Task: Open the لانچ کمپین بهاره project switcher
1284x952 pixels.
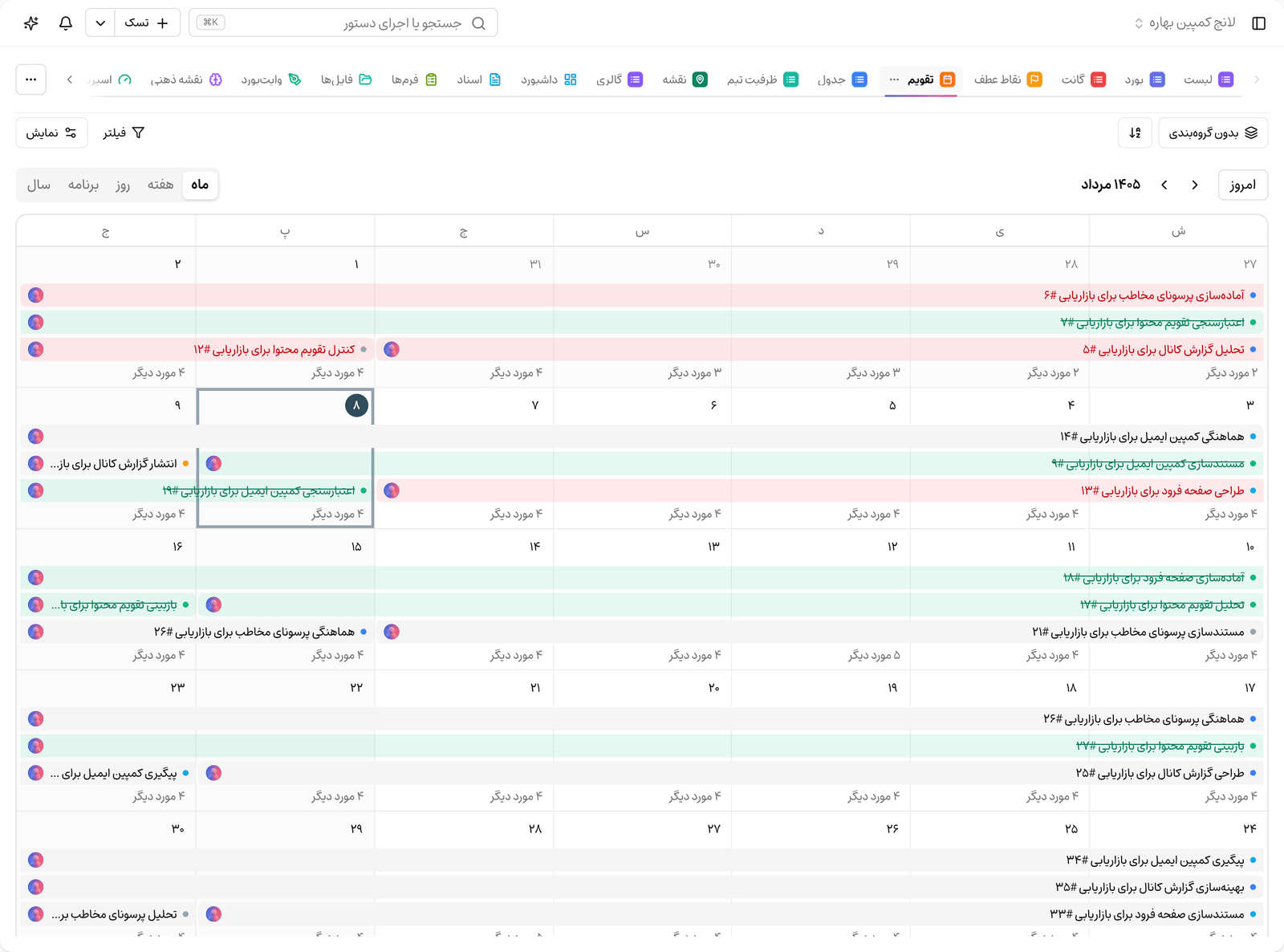Action: pyautogui.click(x=1185, y=22)
